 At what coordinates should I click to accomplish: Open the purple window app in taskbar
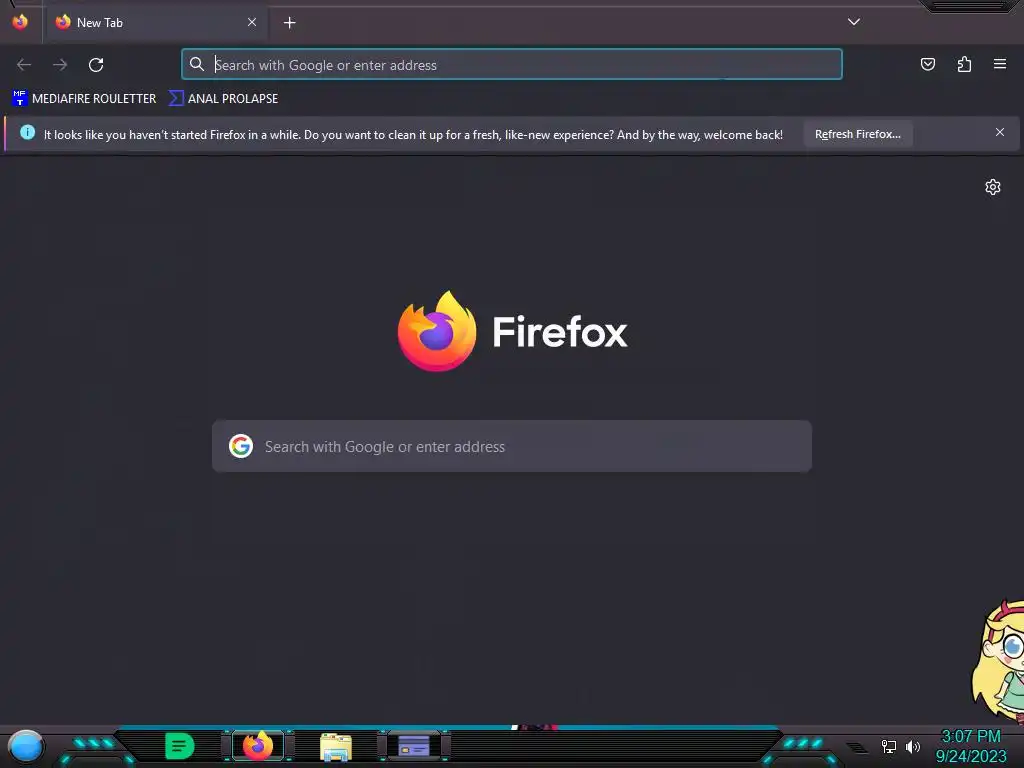pyautogui.click(x=414, y=746)
